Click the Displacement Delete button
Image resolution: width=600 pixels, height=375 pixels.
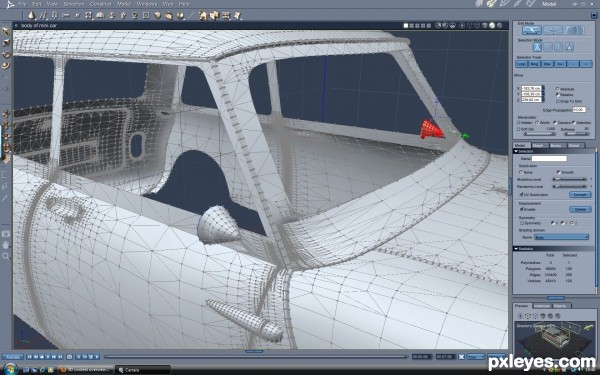click(580, 209)
